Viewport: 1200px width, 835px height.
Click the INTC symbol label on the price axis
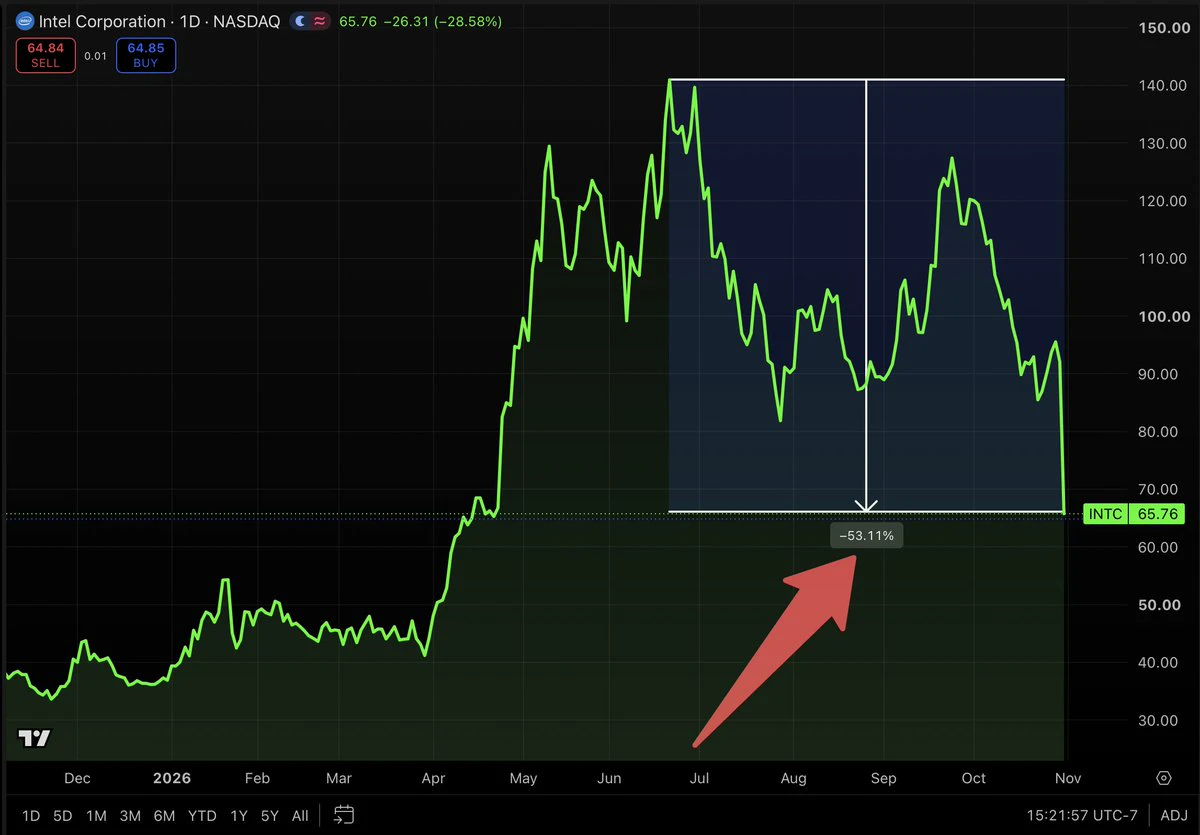click(x=1105, y=515)
